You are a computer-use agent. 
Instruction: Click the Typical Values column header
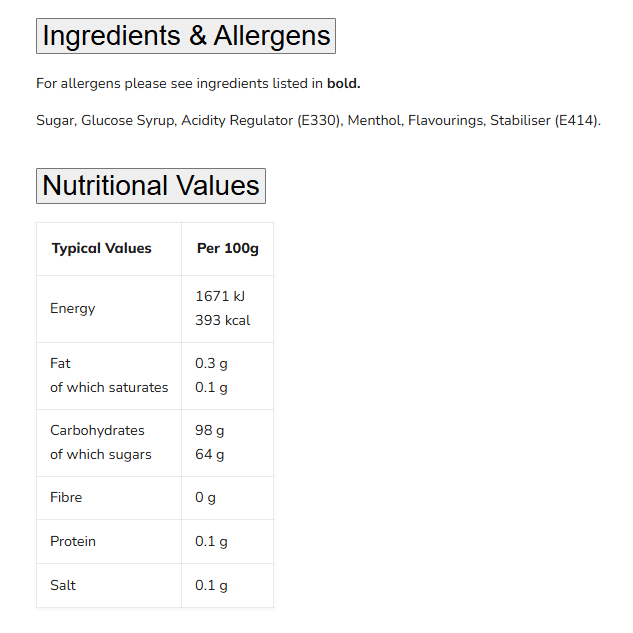(x=102, y=248)
